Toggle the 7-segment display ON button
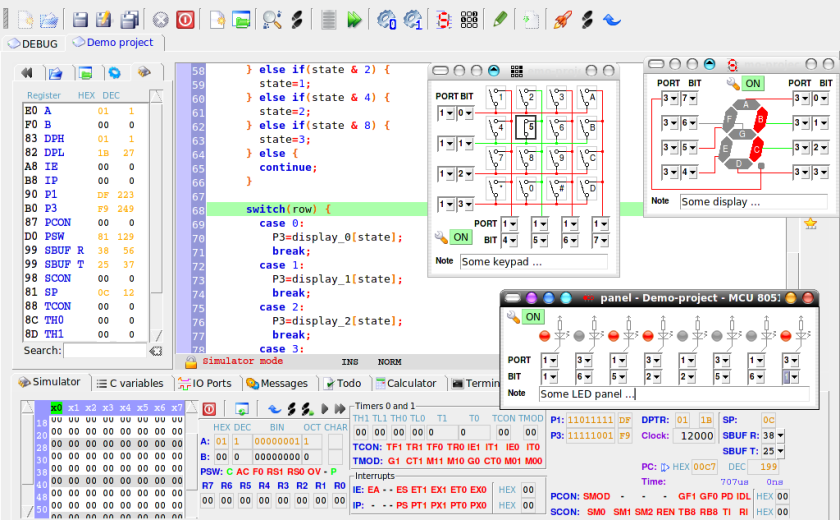The image size is (840, 520). pyautogui.click(x=752, y=84)
